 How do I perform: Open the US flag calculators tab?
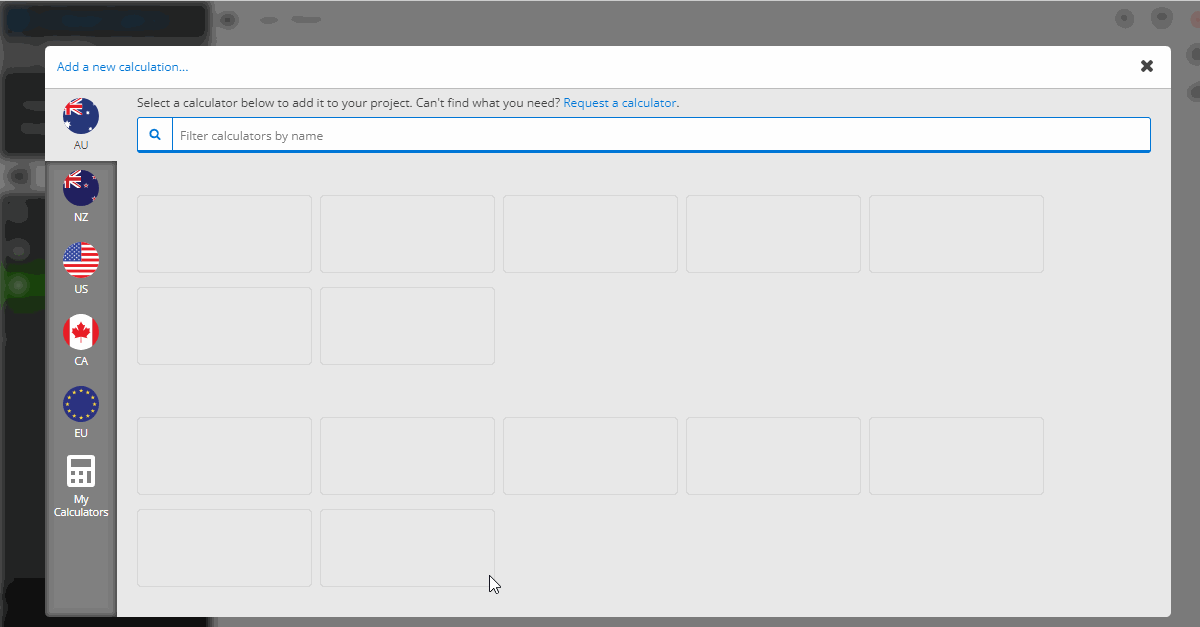point(81,269)
